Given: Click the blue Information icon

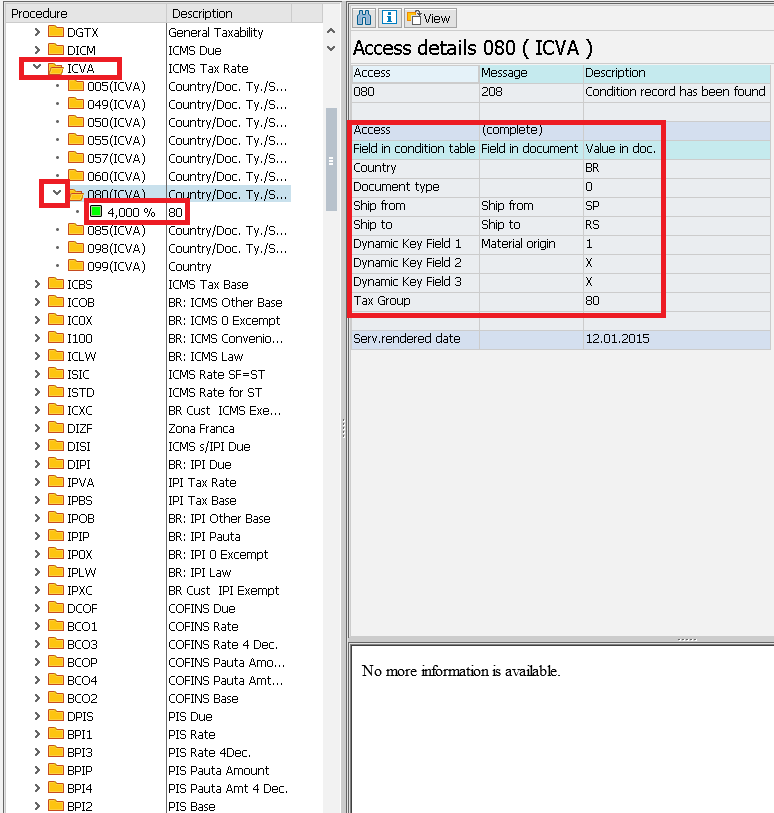Looking at the screenshot, I should (x=390, y=17).
